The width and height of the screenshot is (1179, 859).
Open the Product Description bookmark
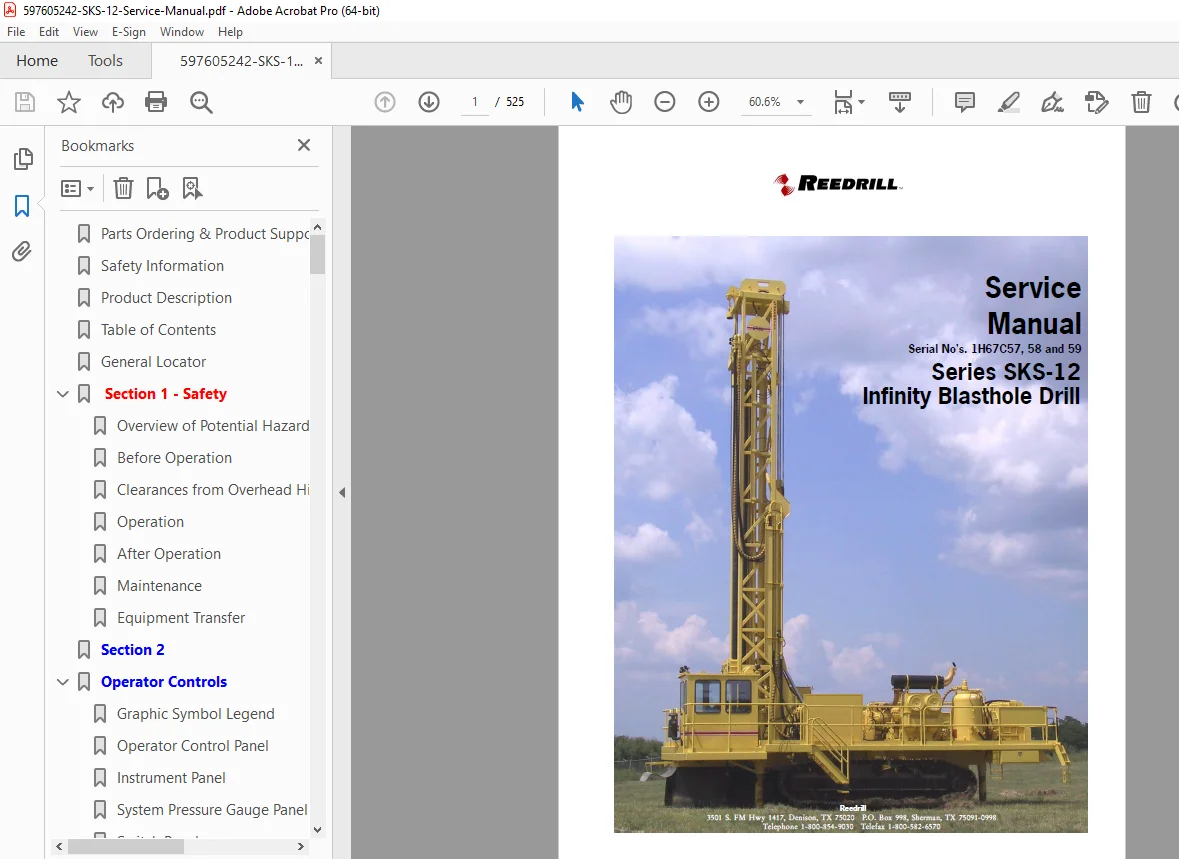(x=166, y=298)
